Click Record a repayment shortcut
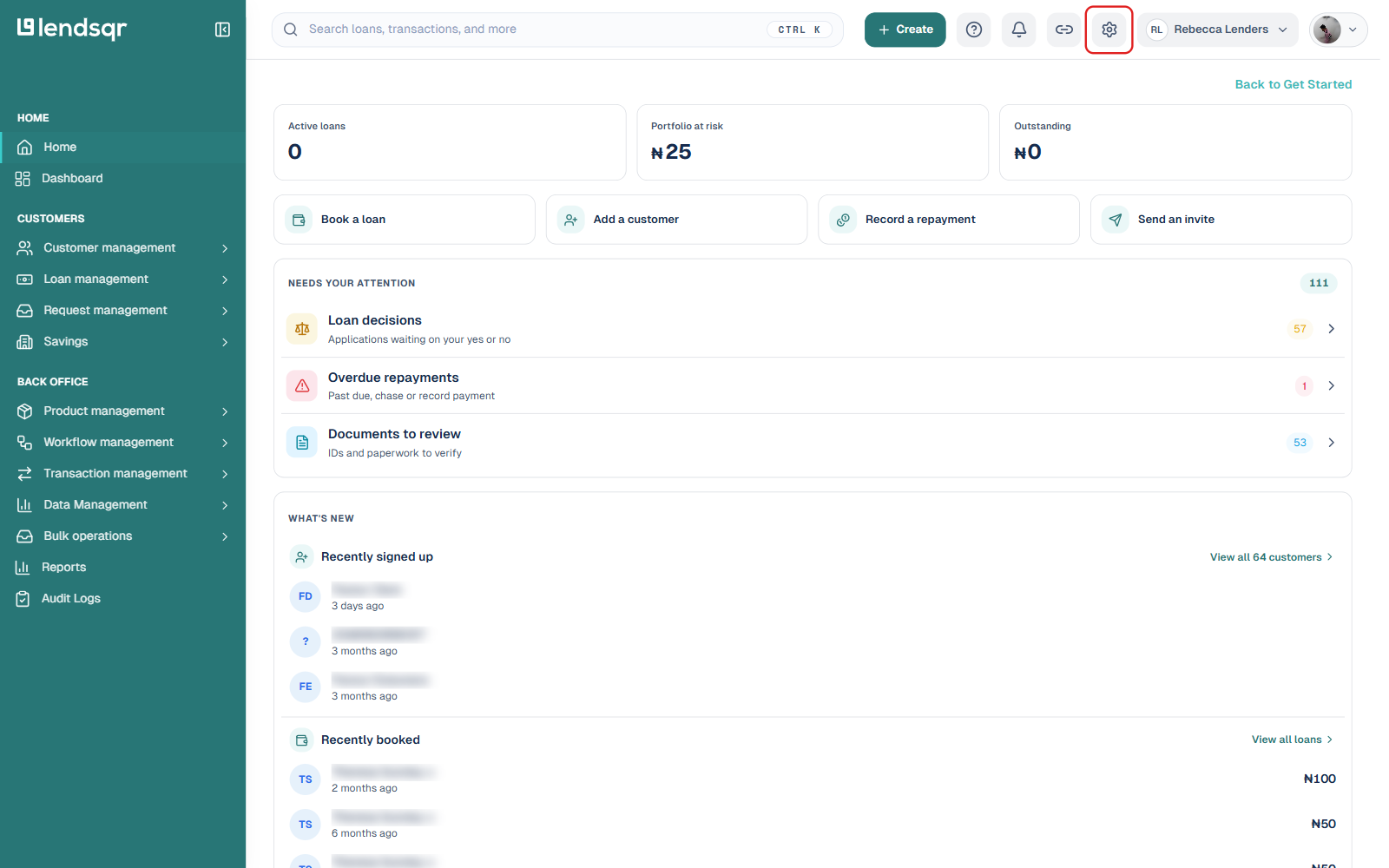Image resolution: width=1389 pixels, height=868 pixels. click(x=949, y=220)
